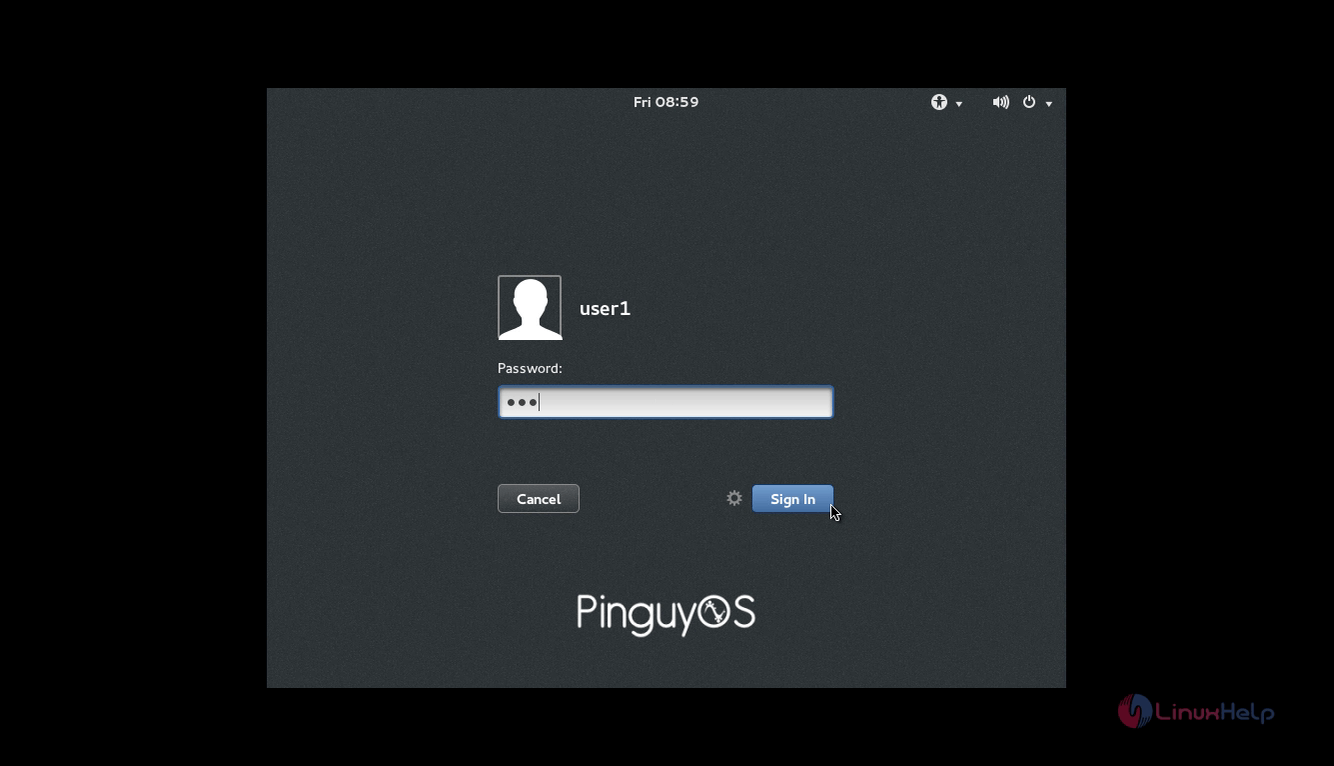Image resolution: width=1334 pixels, height=766 pixels.
Task: Open session options gear icon
Action: (734, 498)
